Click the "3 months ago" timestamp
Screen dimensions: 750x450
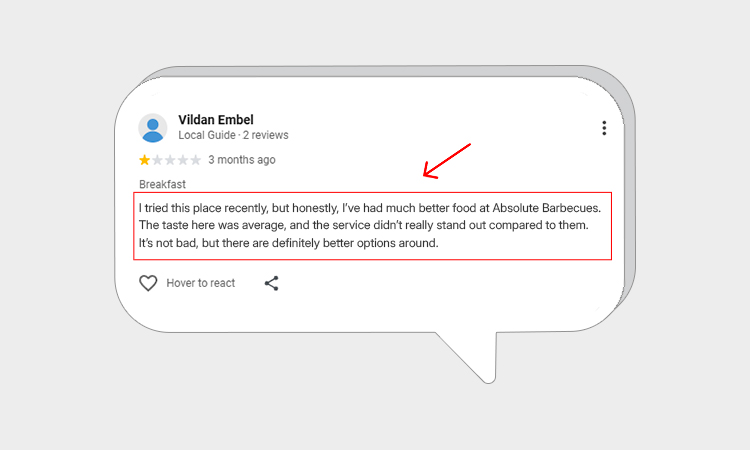tap(241, 160)
